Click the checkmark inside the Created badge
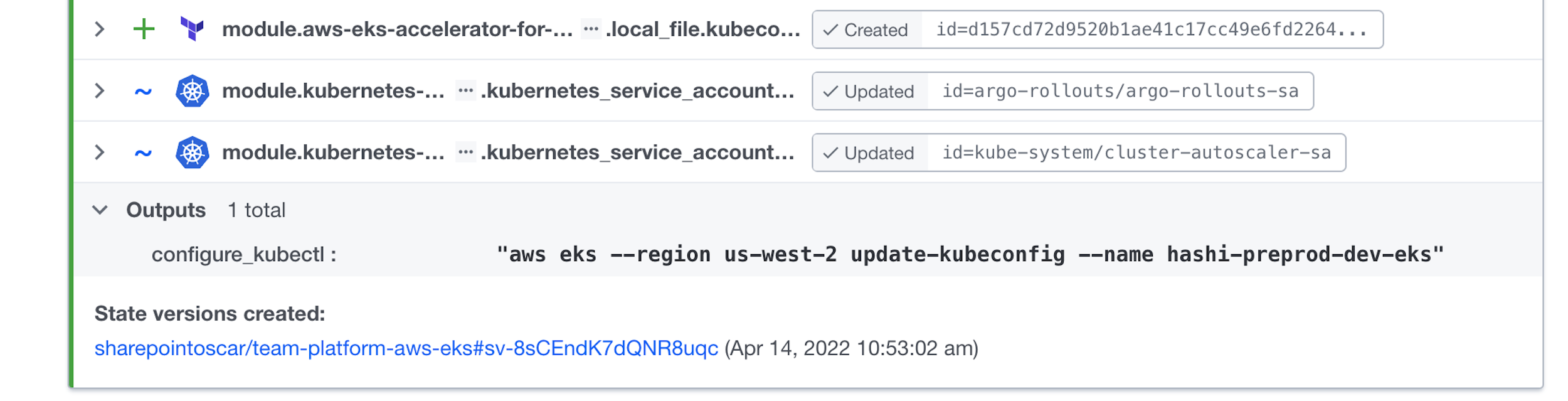 832,29
